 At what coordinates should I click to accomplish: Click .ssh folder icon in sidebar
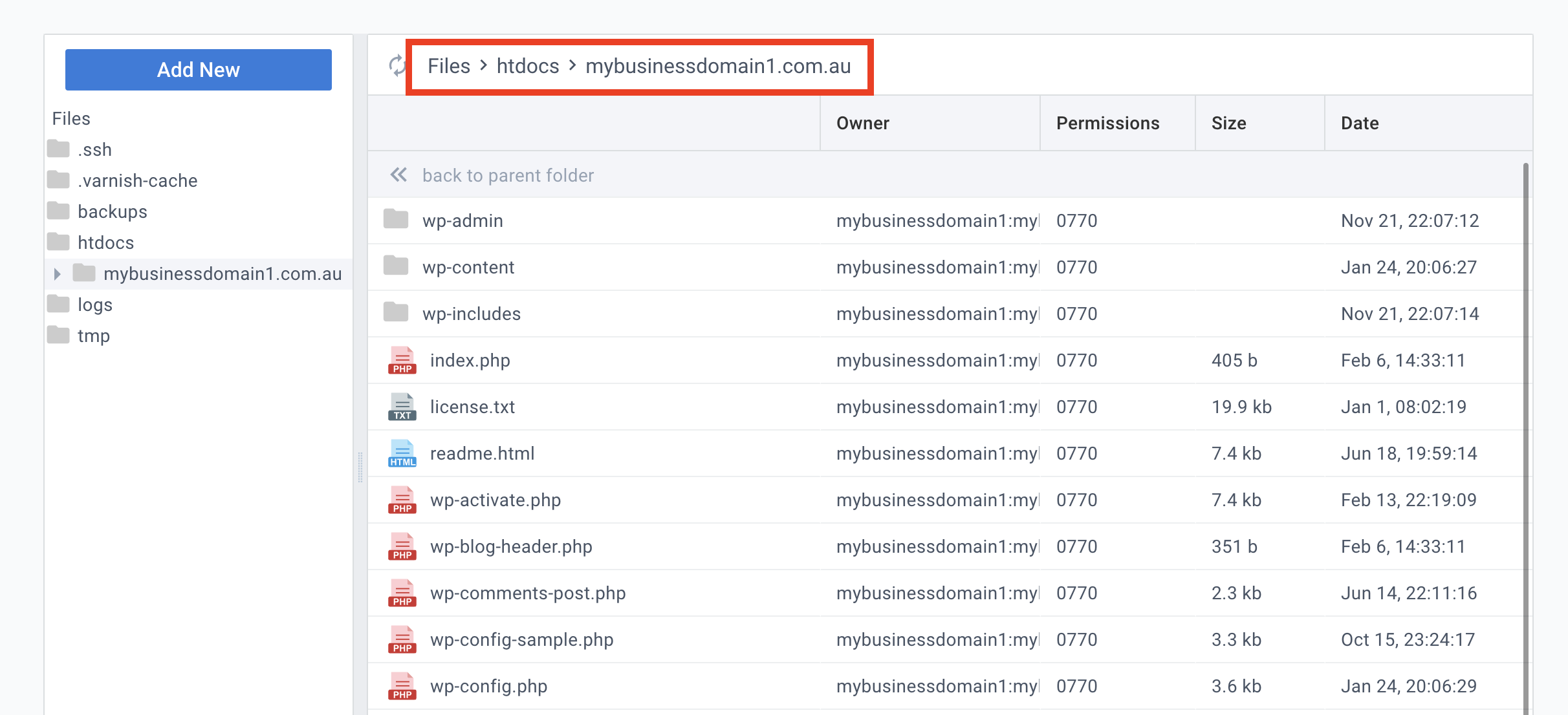58,149
